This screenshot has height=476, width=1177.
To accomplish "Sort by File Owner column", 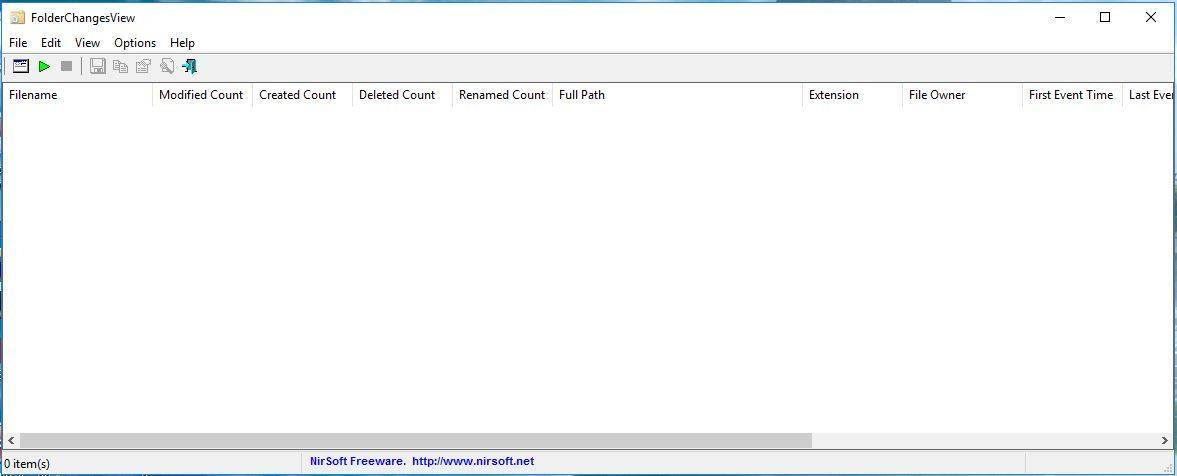I will [x=962, y=95].
